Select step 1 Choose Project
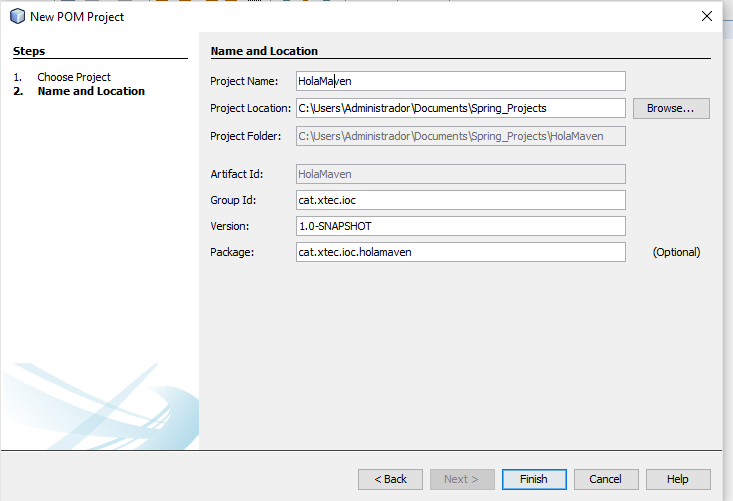 (74, 77)
